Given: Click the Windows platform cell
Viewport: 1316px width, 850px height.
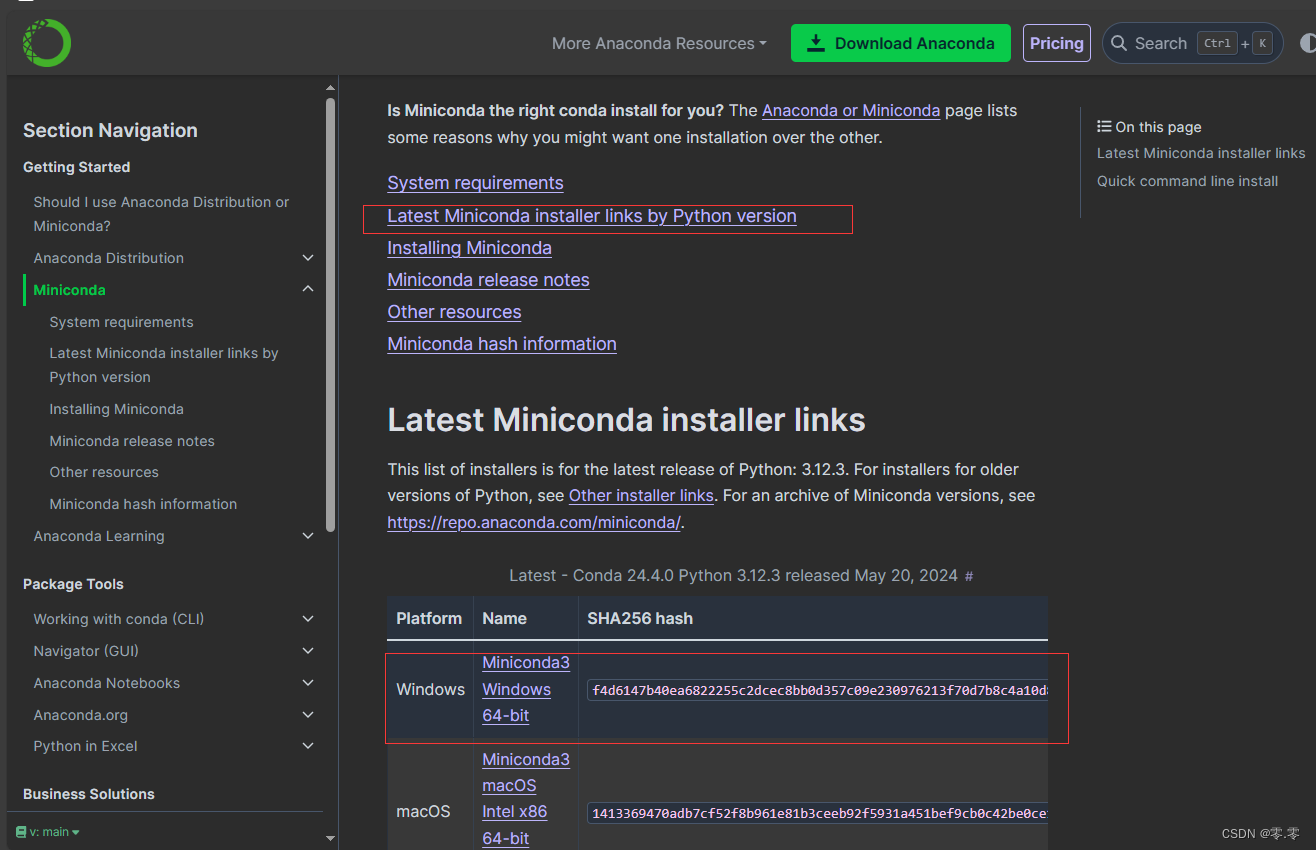Looking at the screenshot, I should (x=430, y=689).
